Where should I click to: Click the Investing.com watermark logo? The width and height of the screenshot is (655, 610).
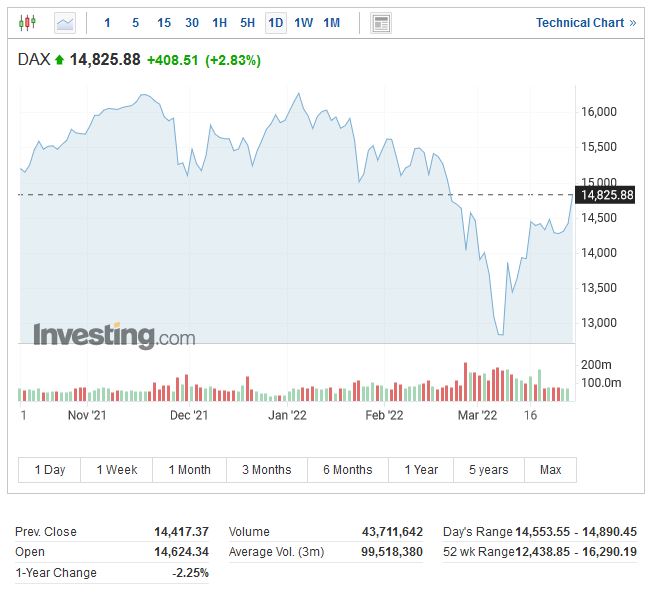click(114, 336)
